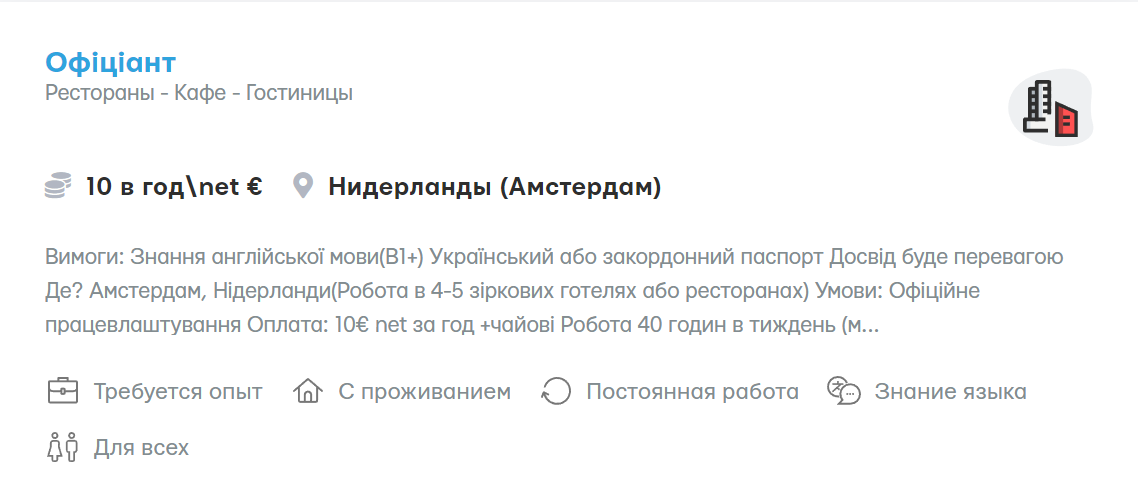This screenshot has height=495, width=1138.
Task: Select the Требуется опыт label
Action: [x=178, y=391]
